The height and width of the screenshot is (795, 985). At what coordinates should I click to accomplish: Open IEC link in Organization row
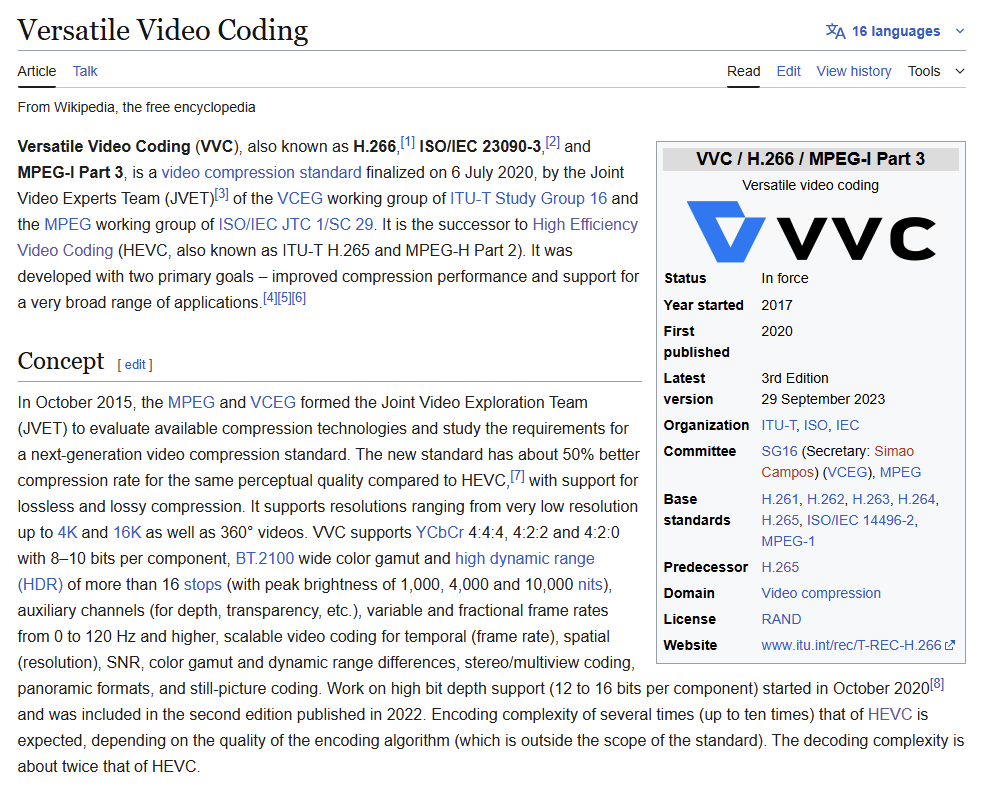coord(847,425)
